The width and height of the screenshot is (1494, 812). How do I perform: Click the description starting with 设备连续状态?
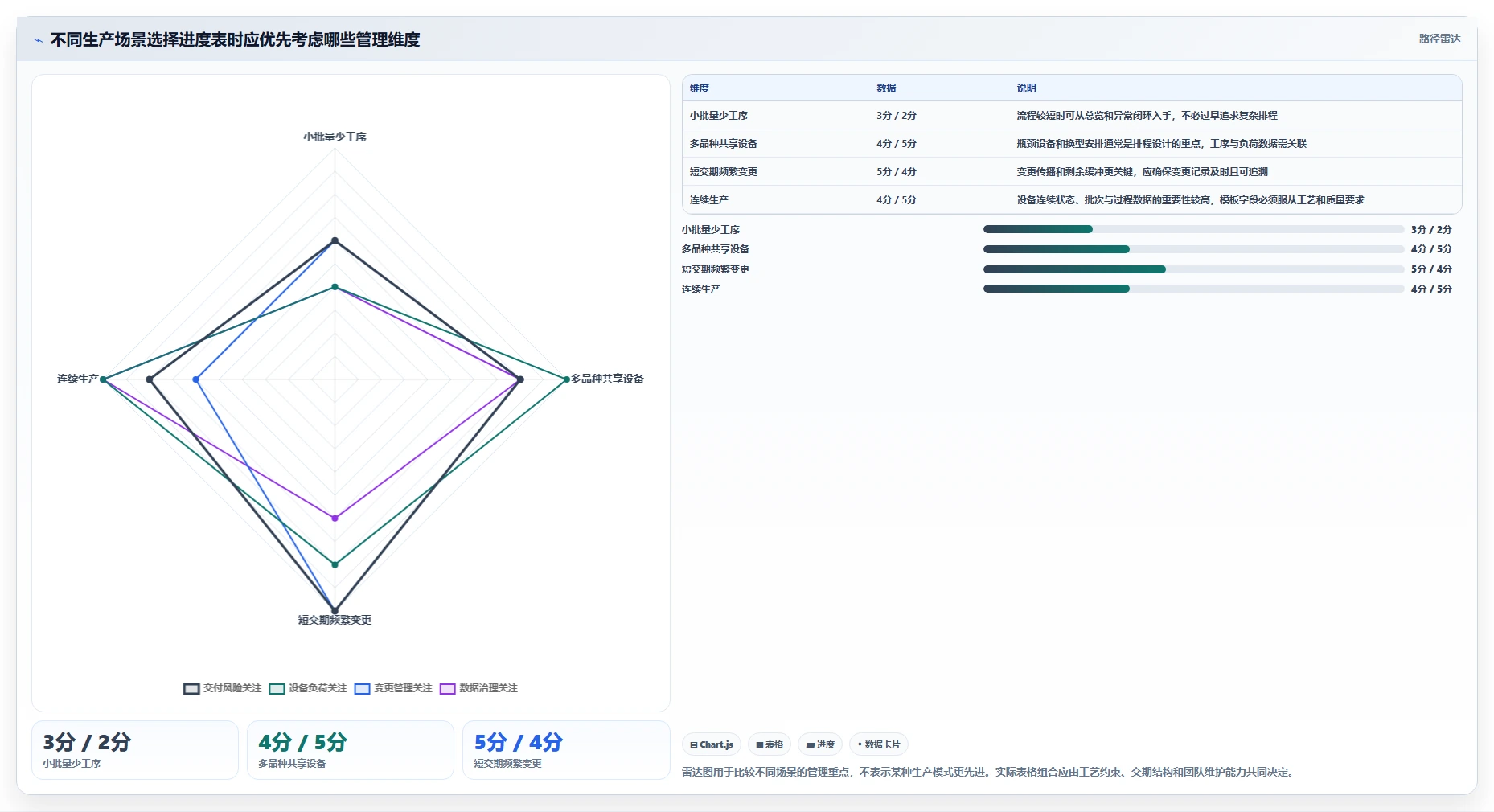pos(1190,200)
